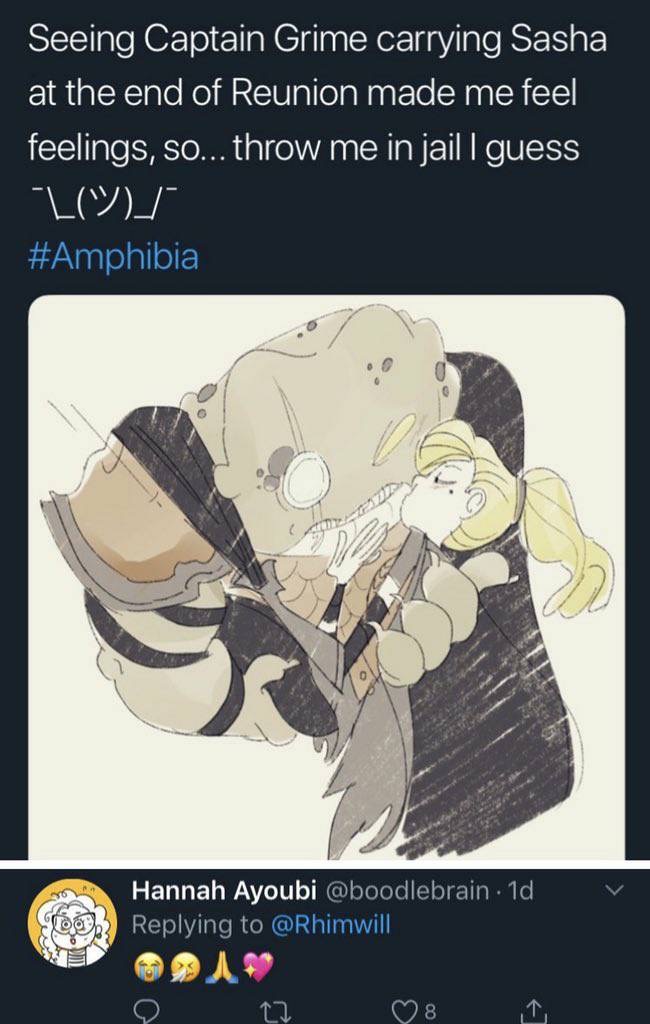Open the #Amphibia hashtag
The height and width of the screenshot is (1024, 650).
[x=113, y=255]
